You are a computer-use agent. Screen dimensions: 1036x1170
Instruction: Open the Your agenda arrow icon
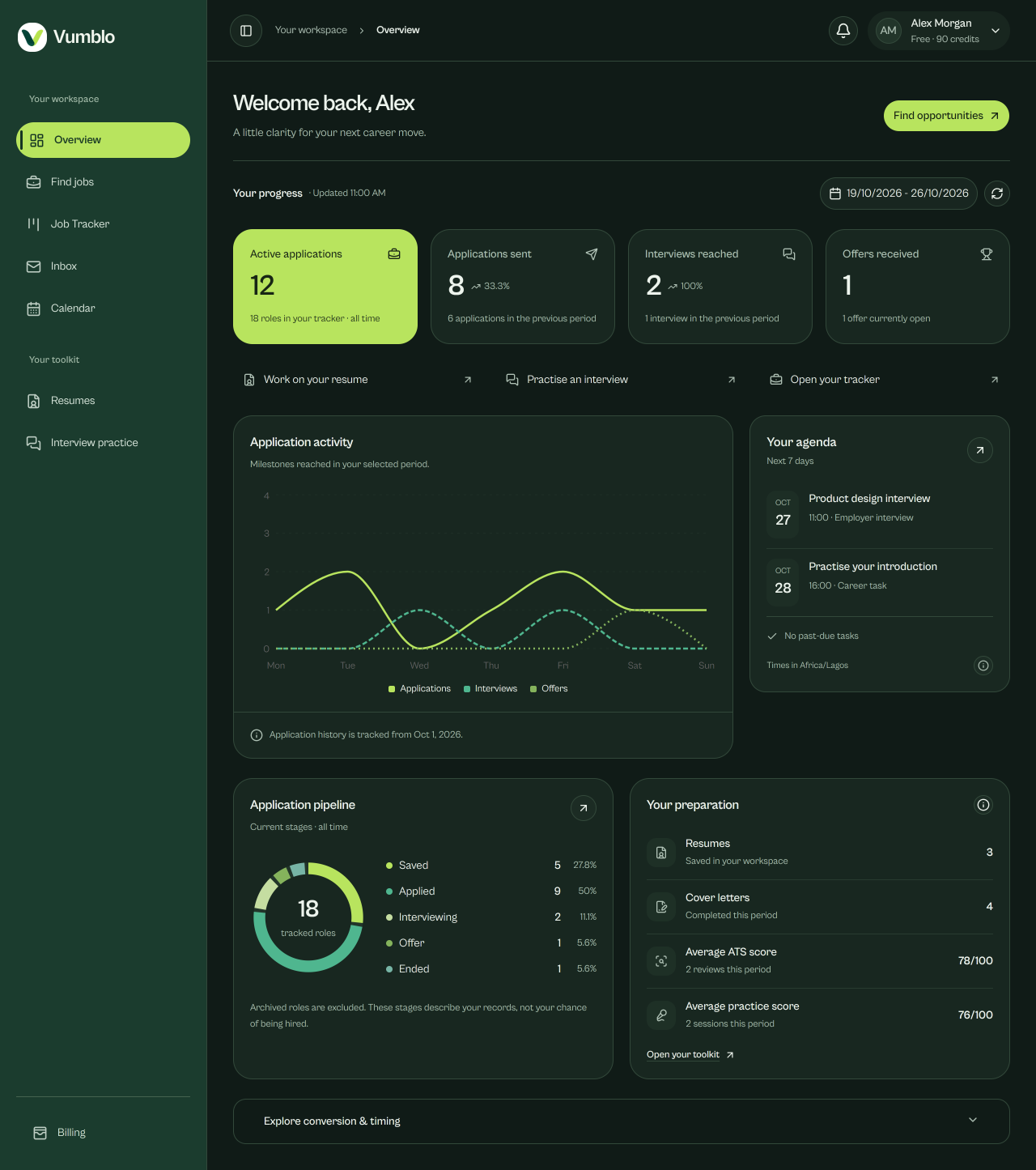click(980, 450)
